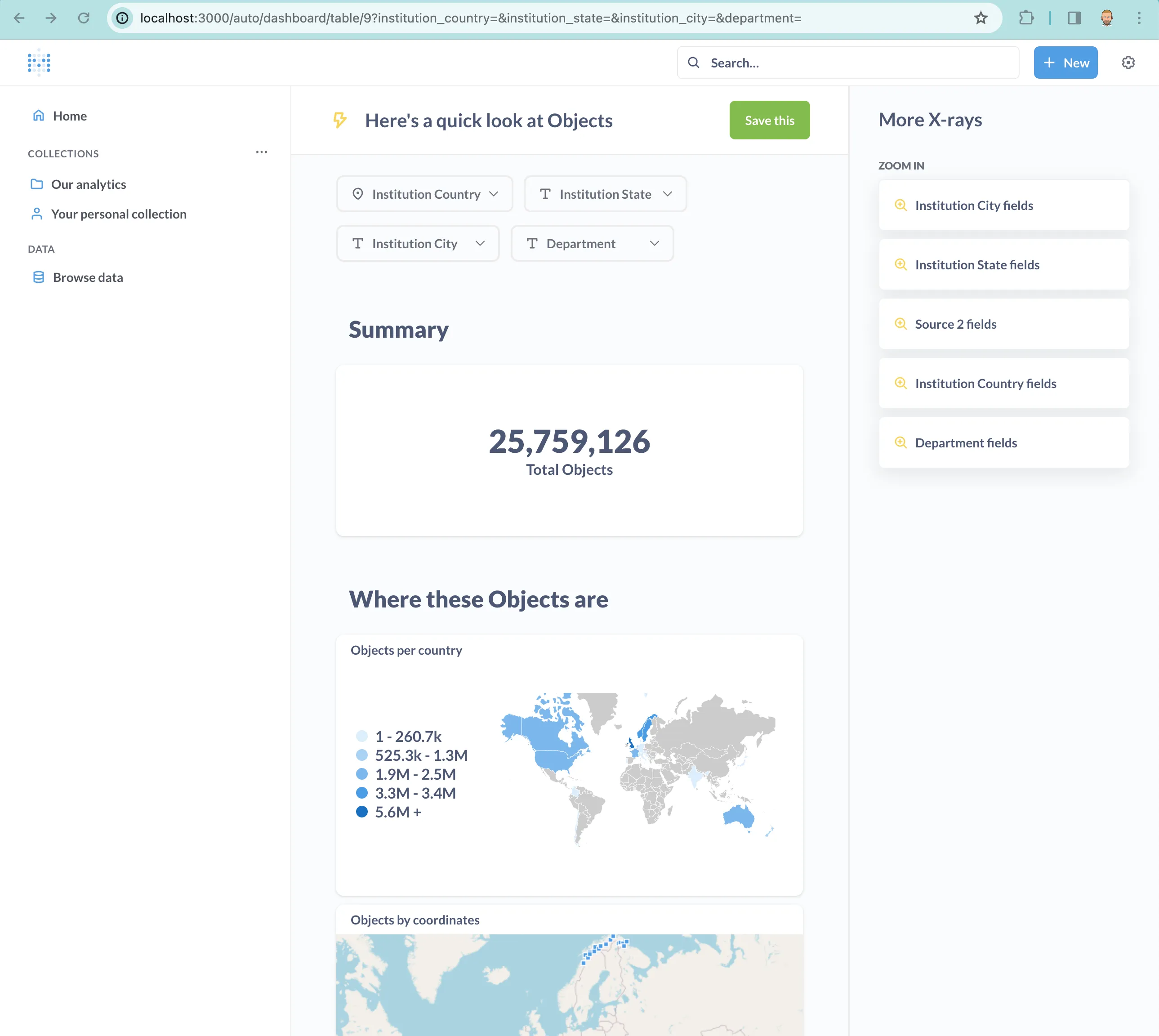The height and width of the screenshot is (1036, 1159).
Task: Click the browser reload icon
Action: (84, 18)
